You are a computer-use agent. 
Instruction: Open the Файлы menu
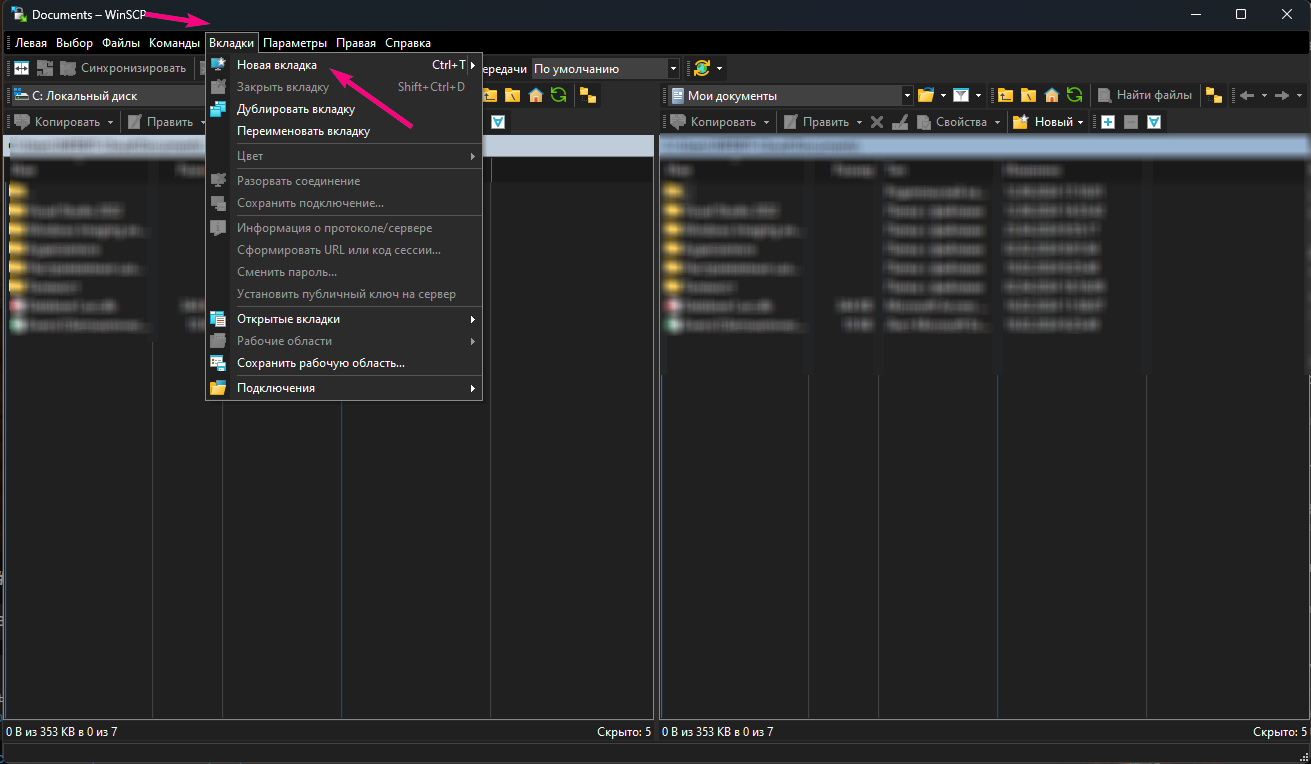121,43
